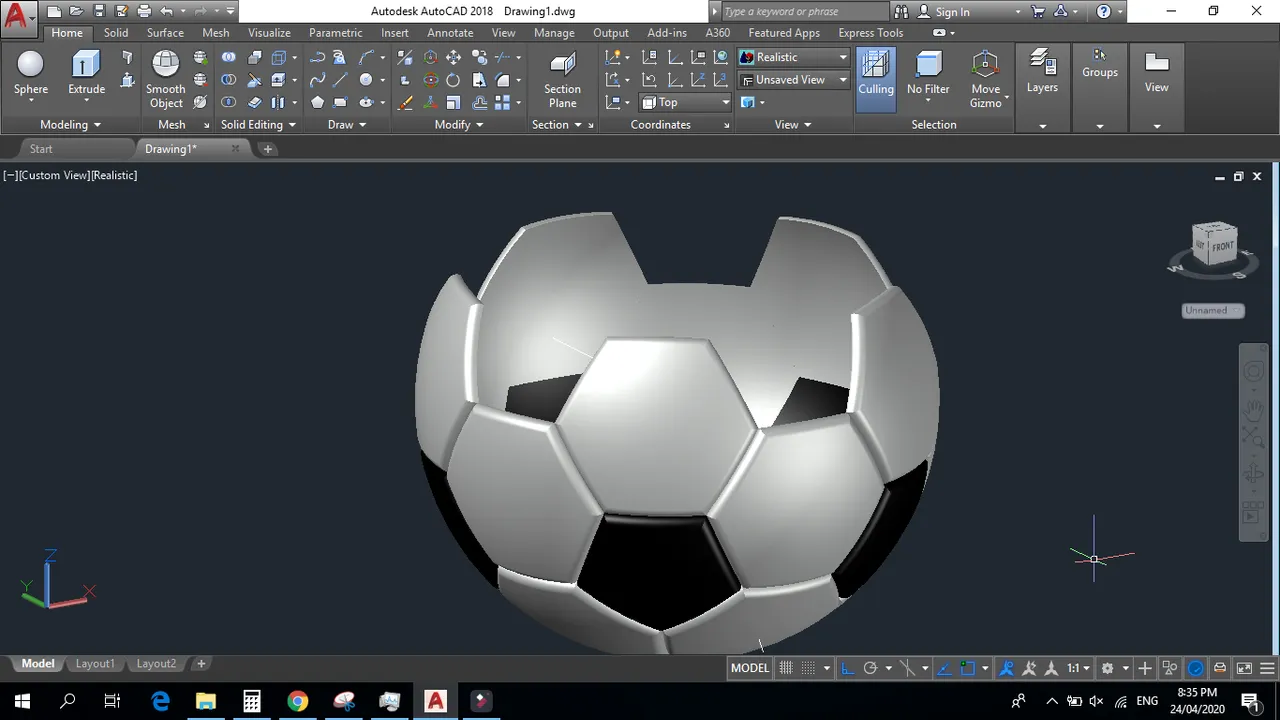This screenshot has height=720, width=1280.
Task: Open Chrome from the Windows taskbar
Action: pos(297,700)
